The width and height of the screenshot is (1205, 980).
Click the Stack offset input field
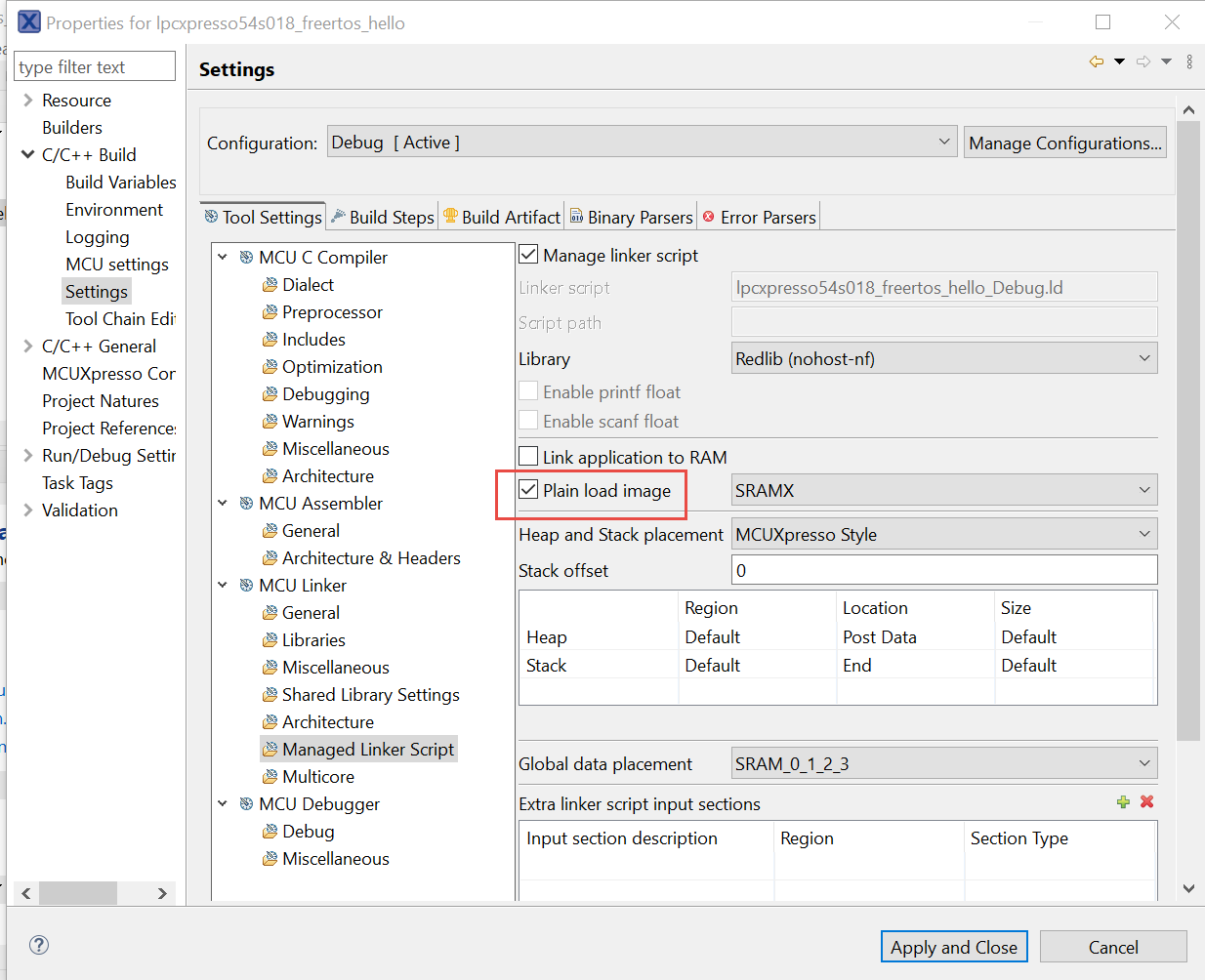(x=943, y=570)
